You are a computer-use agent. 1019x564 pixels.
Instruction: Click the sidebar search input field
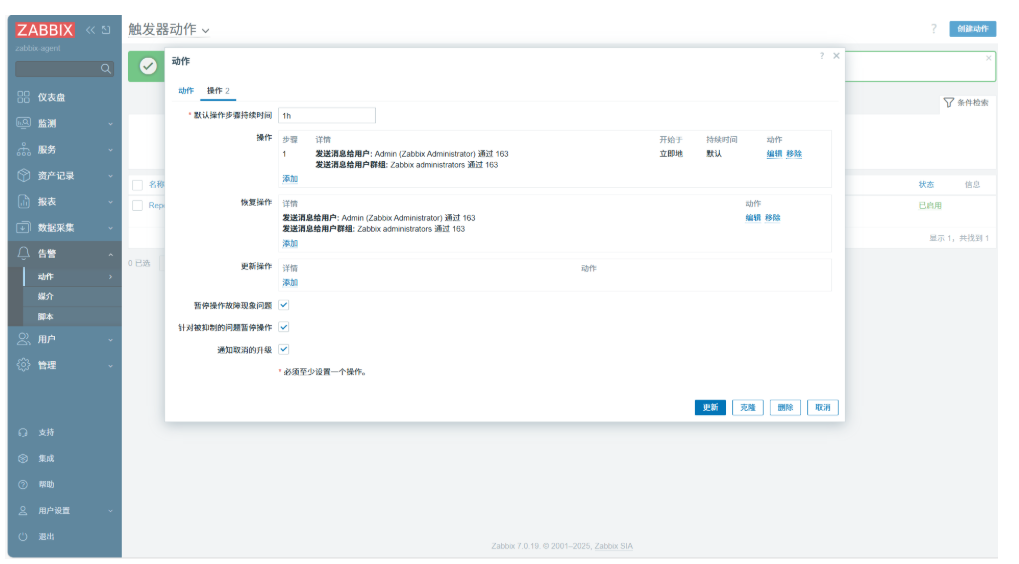point(64,69)
